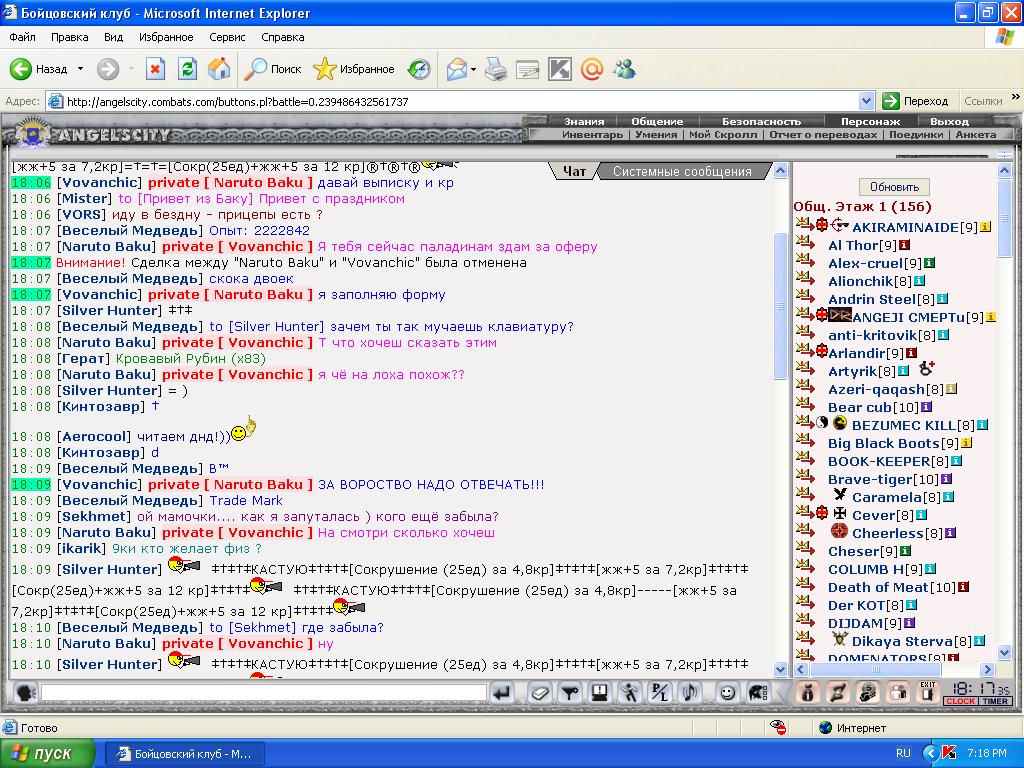Screen dimensions: 1024x768
Task: Click the TIMER button
Action: pos(995,701)
